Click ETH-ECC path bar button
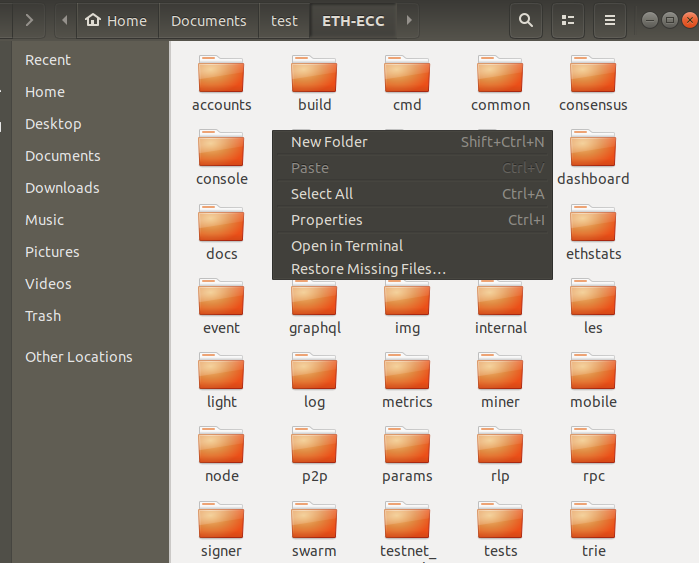This screenshot has height=563, width=699. tap(353, 21)
